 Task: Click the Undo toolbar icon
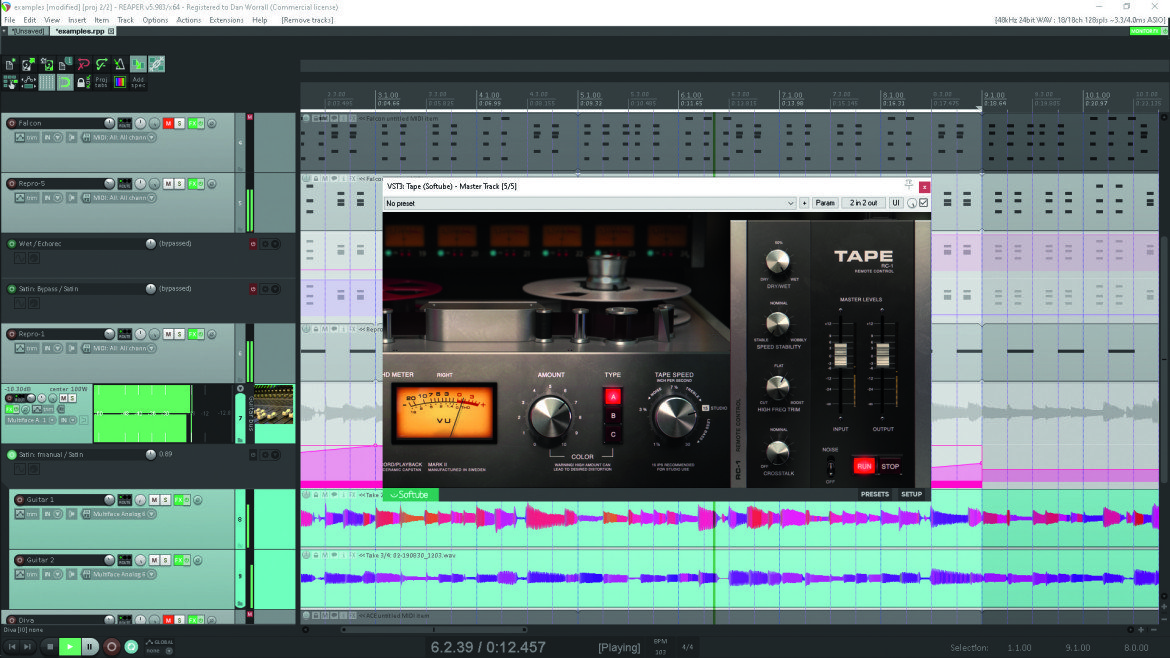tap(84, 65)
